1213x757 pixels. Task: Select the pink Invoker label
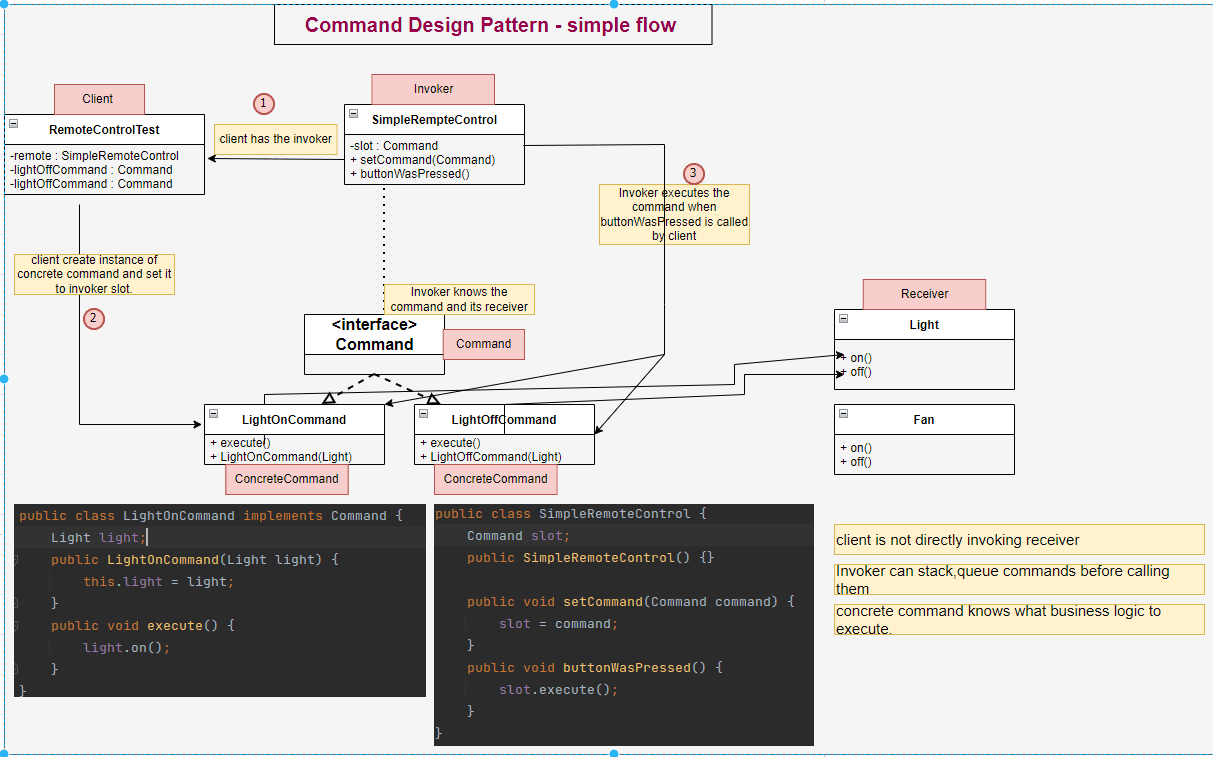433,89
